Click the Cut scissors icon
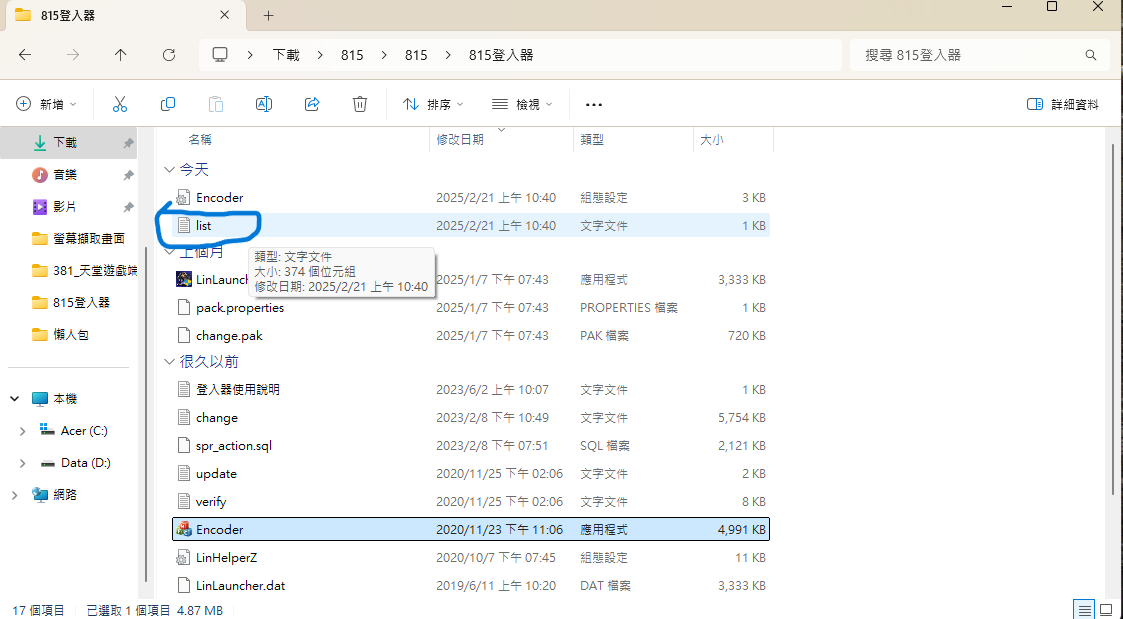The width and height of the screenshot is (1123, 619). (x=120, y=105)
